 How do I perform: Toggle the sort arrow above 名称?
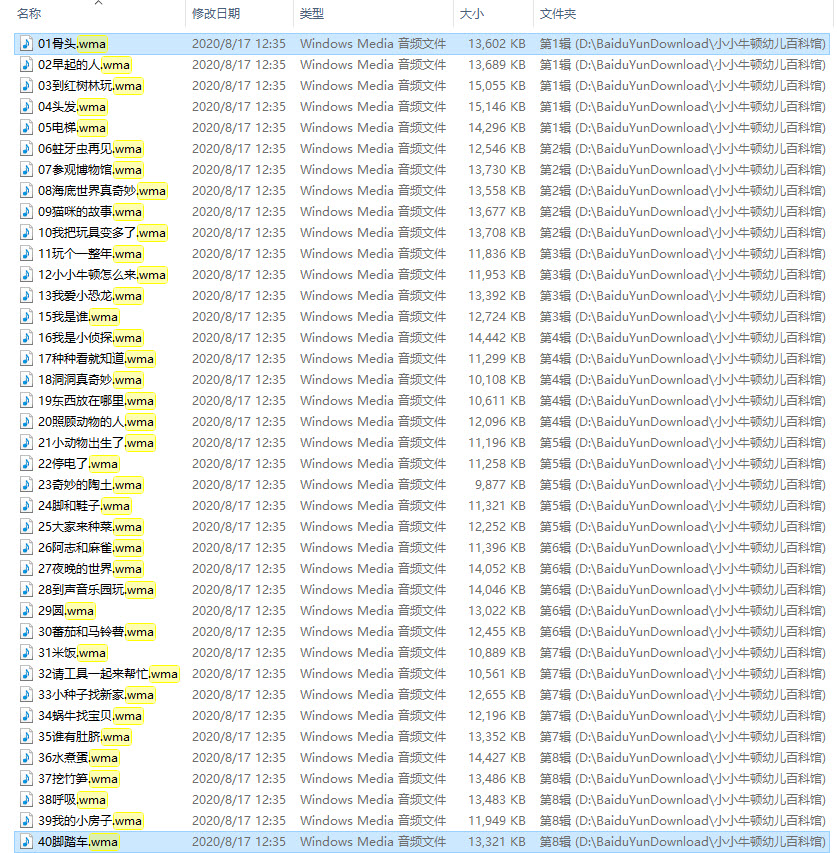pos(98,3)
